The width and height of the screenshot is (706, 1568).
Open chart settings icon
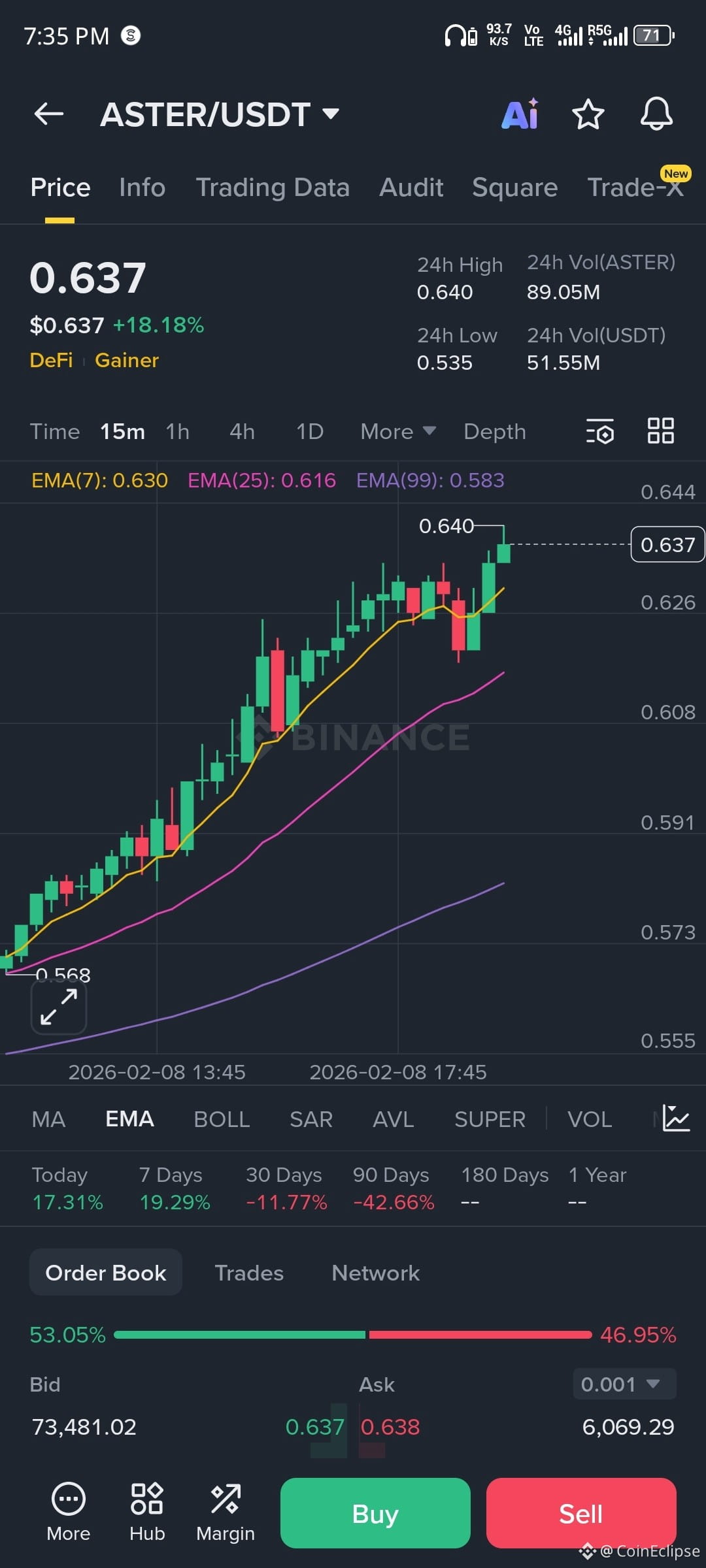(x=600, y=431)
